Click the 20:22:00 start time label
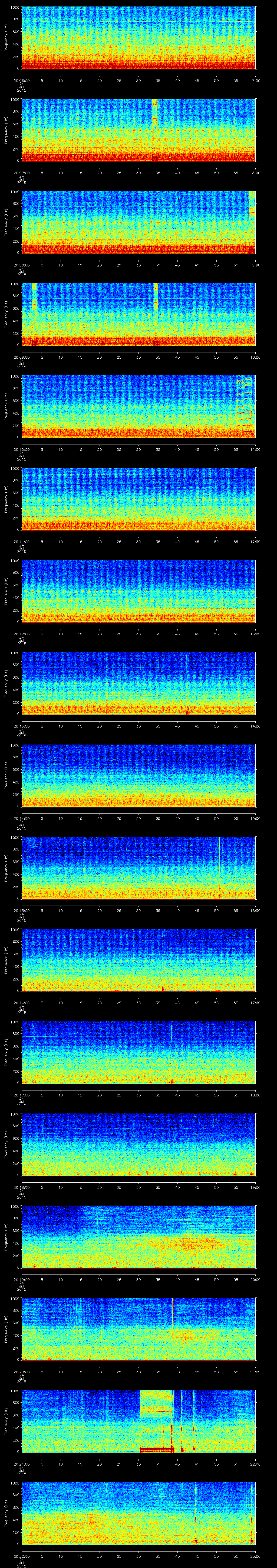This screenshot has width=277, height=1568. (21, 1556)
